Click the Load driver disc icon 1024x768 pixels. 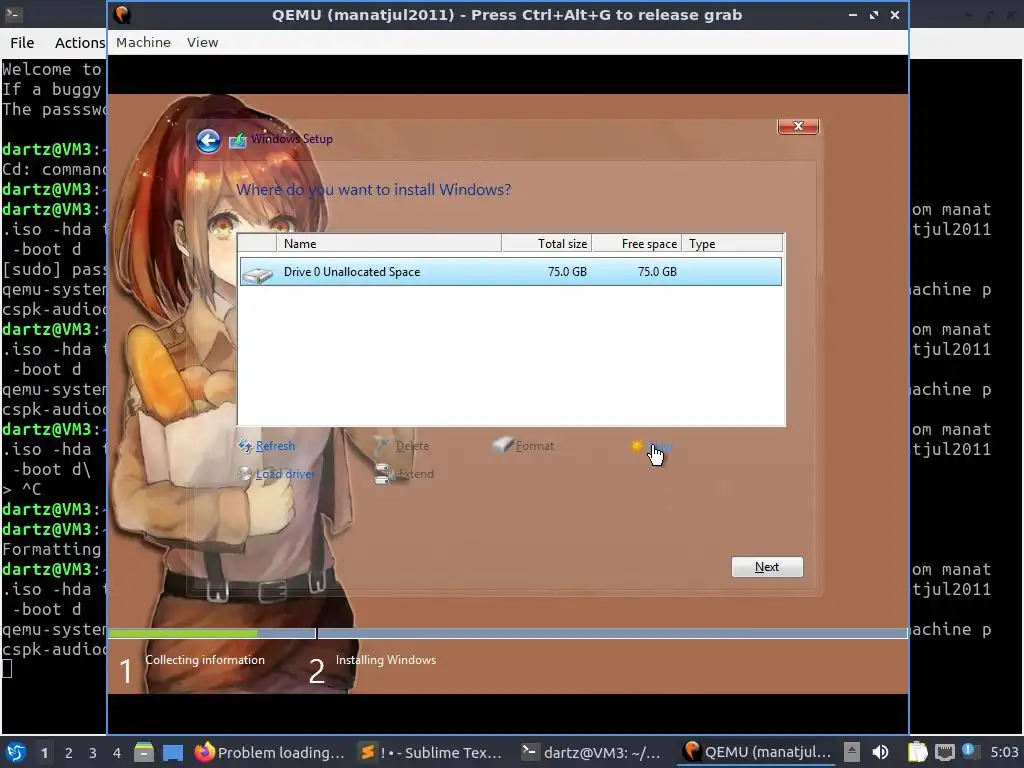coord(245,473)
